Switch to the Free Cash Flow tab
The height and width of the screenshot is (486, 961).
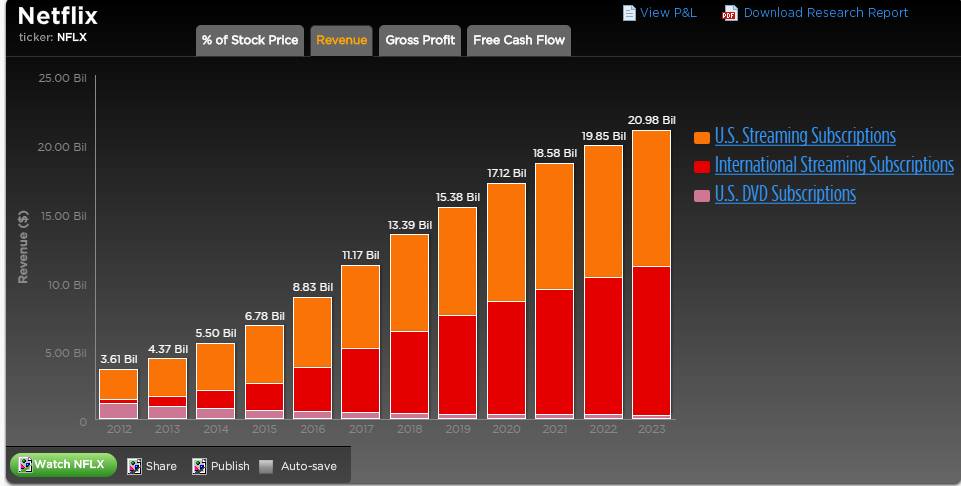click(x=519, y=41)
